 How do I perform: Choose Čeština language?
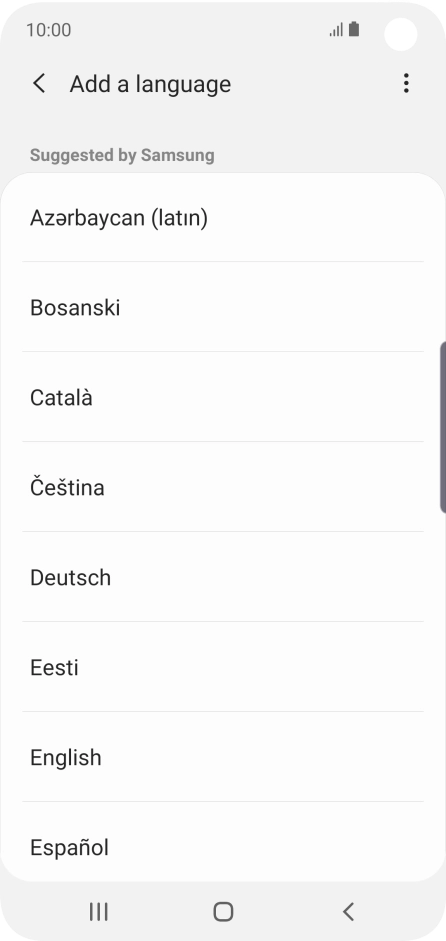[223, 487]
